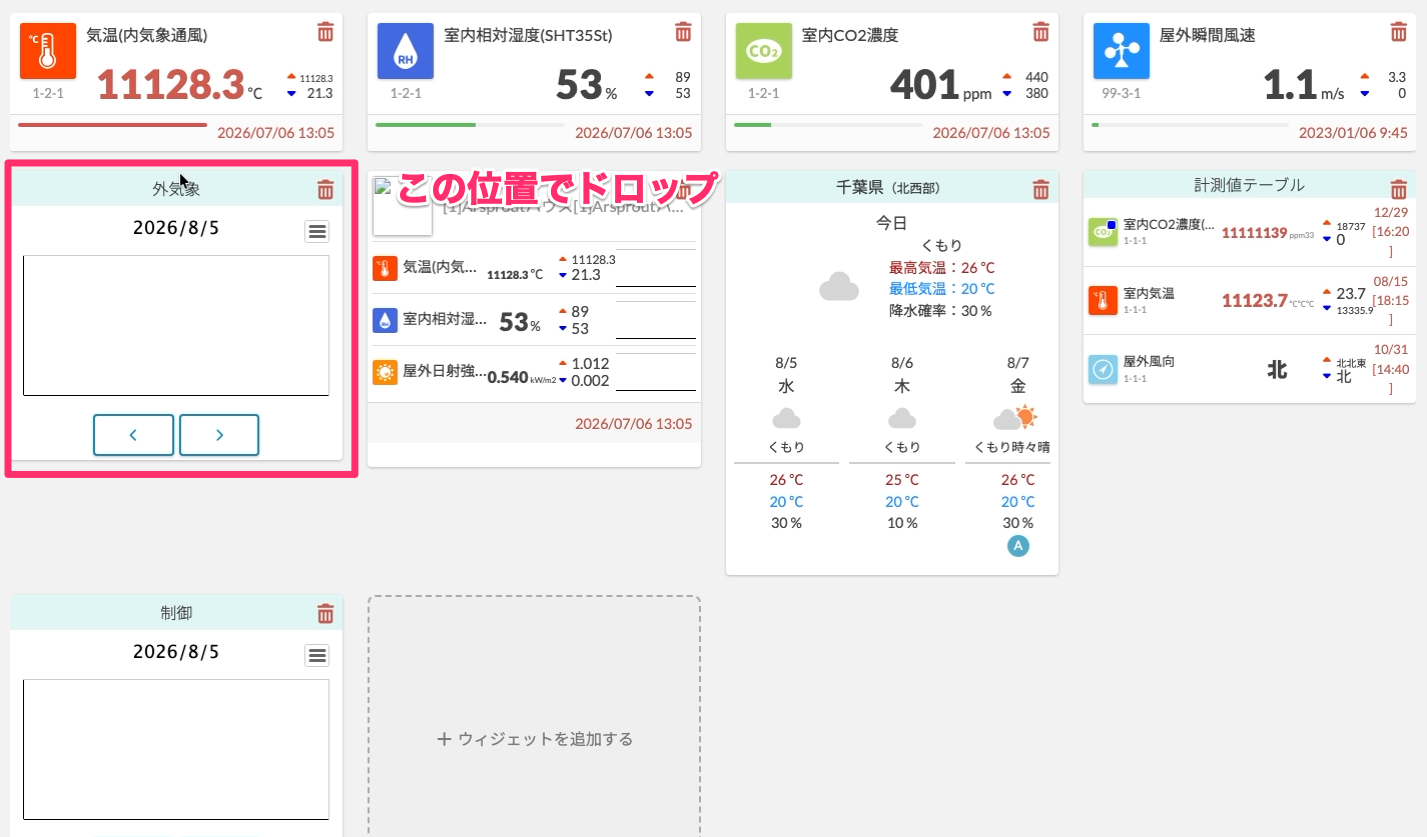
Task: Click the date 2026/8/5 in 外気象 widget
Action: click(x=176, y=227)
